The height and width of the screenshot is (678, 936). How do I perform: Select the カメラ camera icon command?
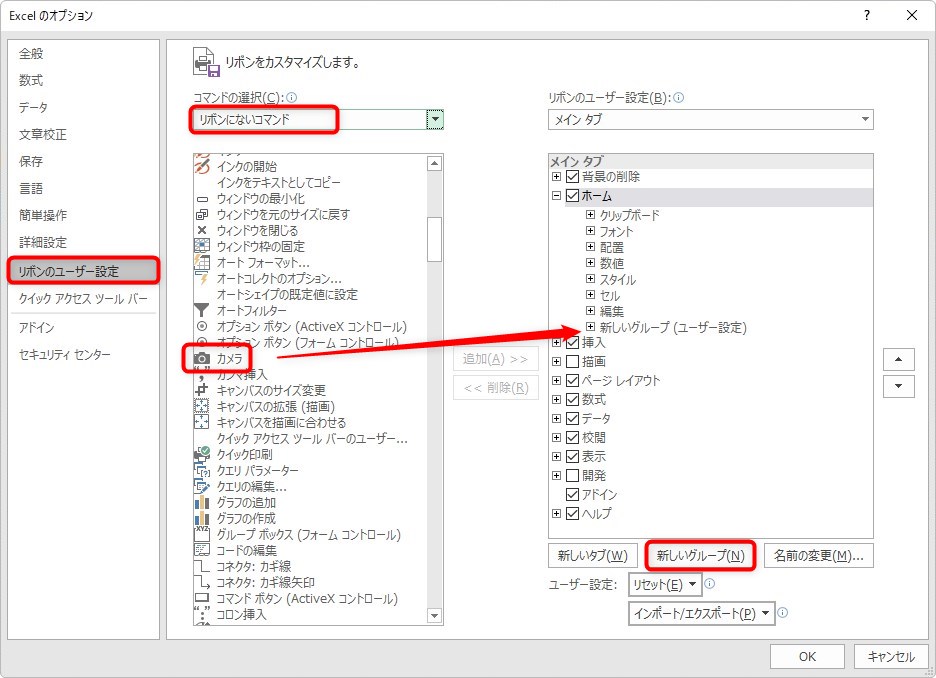[202, 358]
